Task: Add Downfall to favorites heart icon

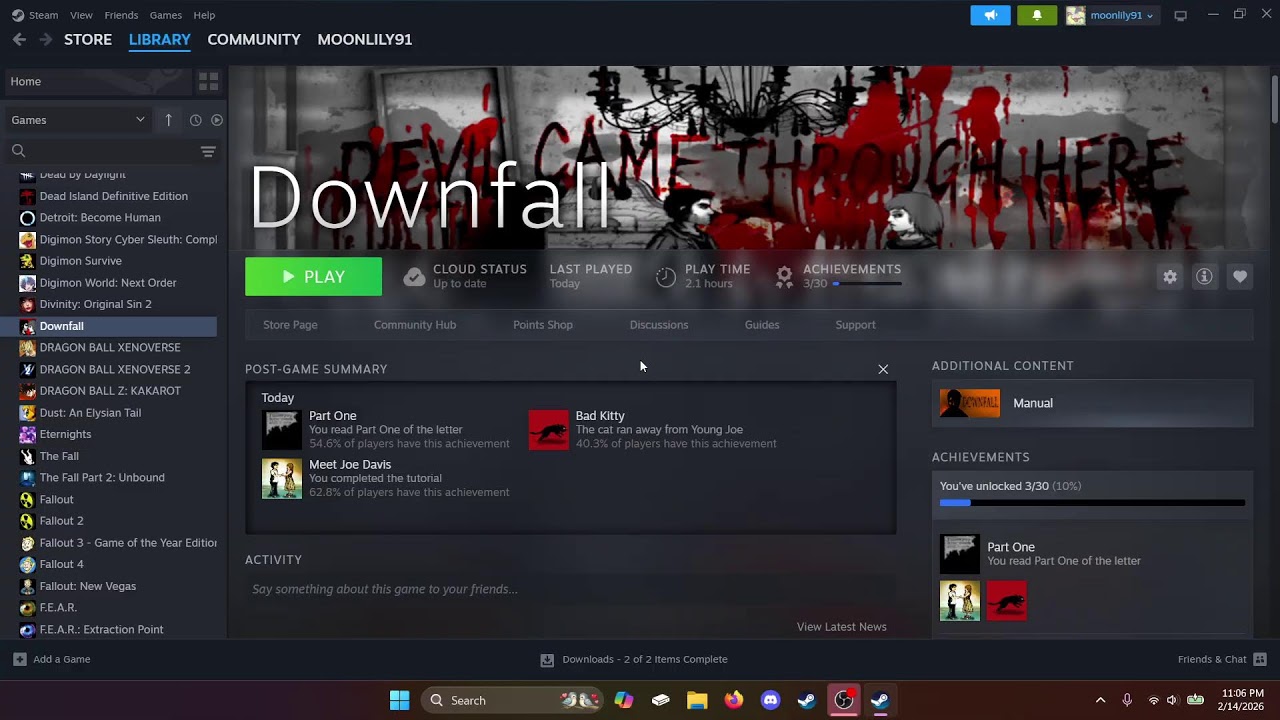Action: pos(1240,277)
